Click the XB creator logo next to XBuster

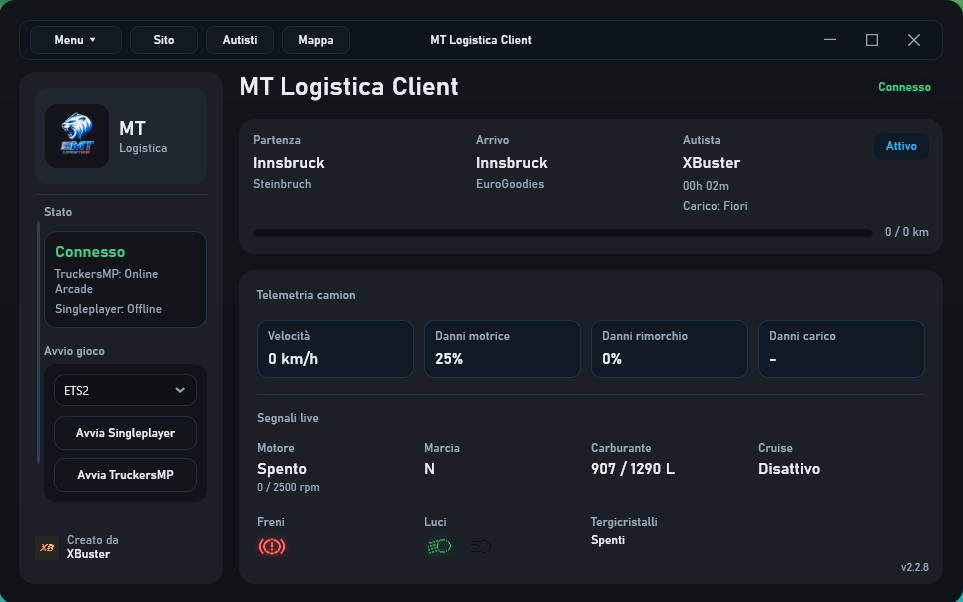pyautogui.click(x=46, y=547)
